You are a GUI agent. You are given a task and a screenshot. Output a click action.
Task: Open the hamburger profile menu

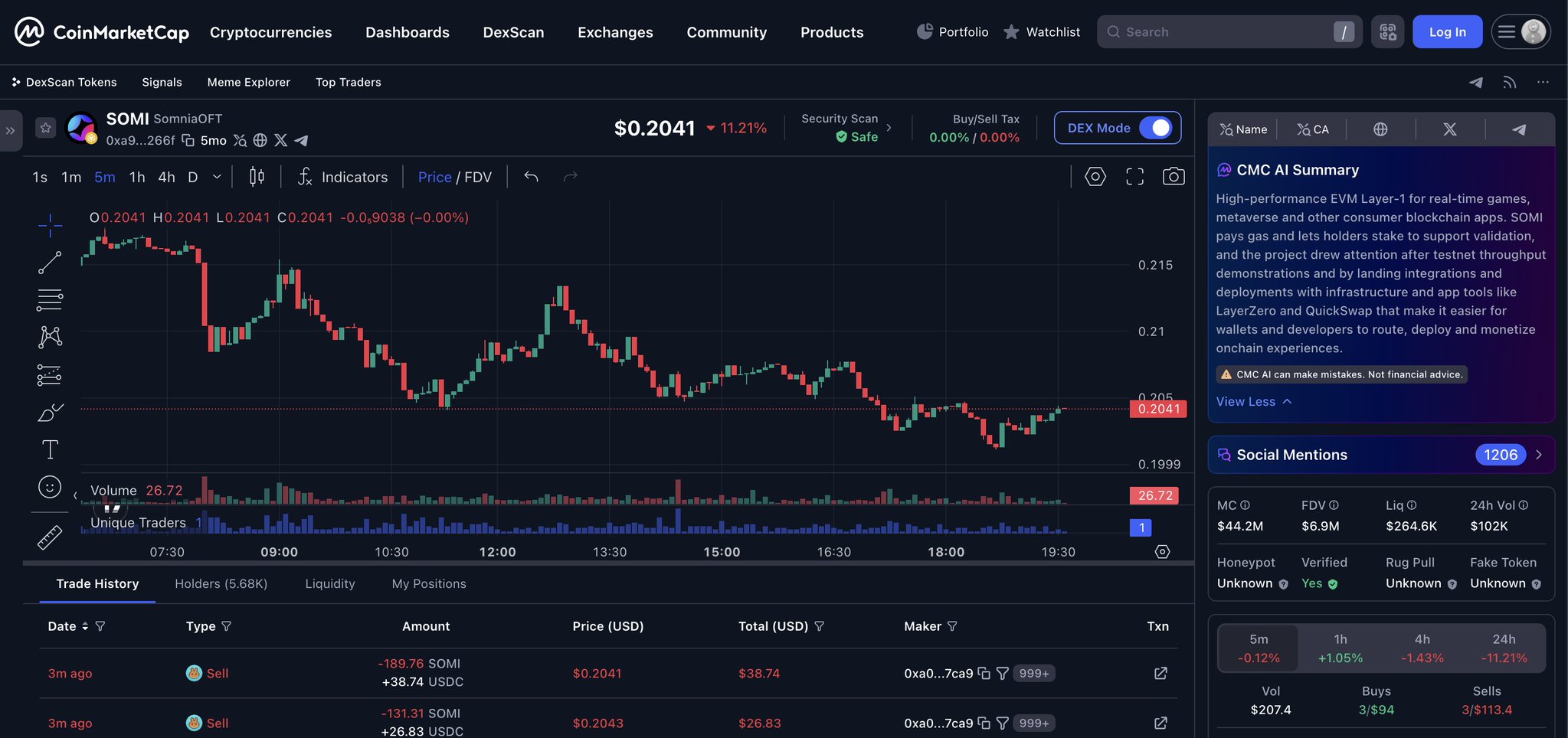1521,32
